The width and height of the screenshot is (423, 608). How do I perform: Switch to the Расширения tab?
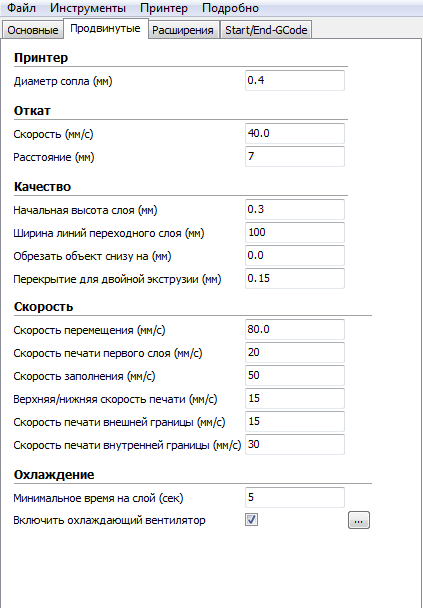[183, 30]
